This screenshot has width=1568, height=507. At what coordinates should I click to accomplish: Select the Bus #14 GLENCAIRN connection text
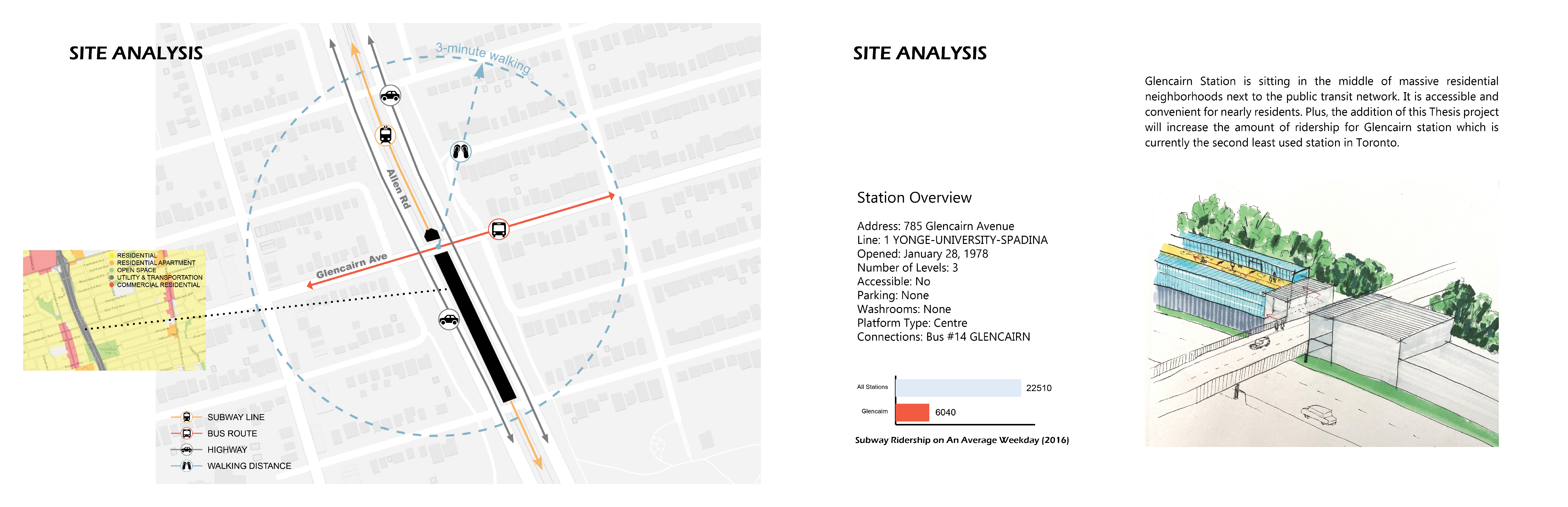[942, 337]
